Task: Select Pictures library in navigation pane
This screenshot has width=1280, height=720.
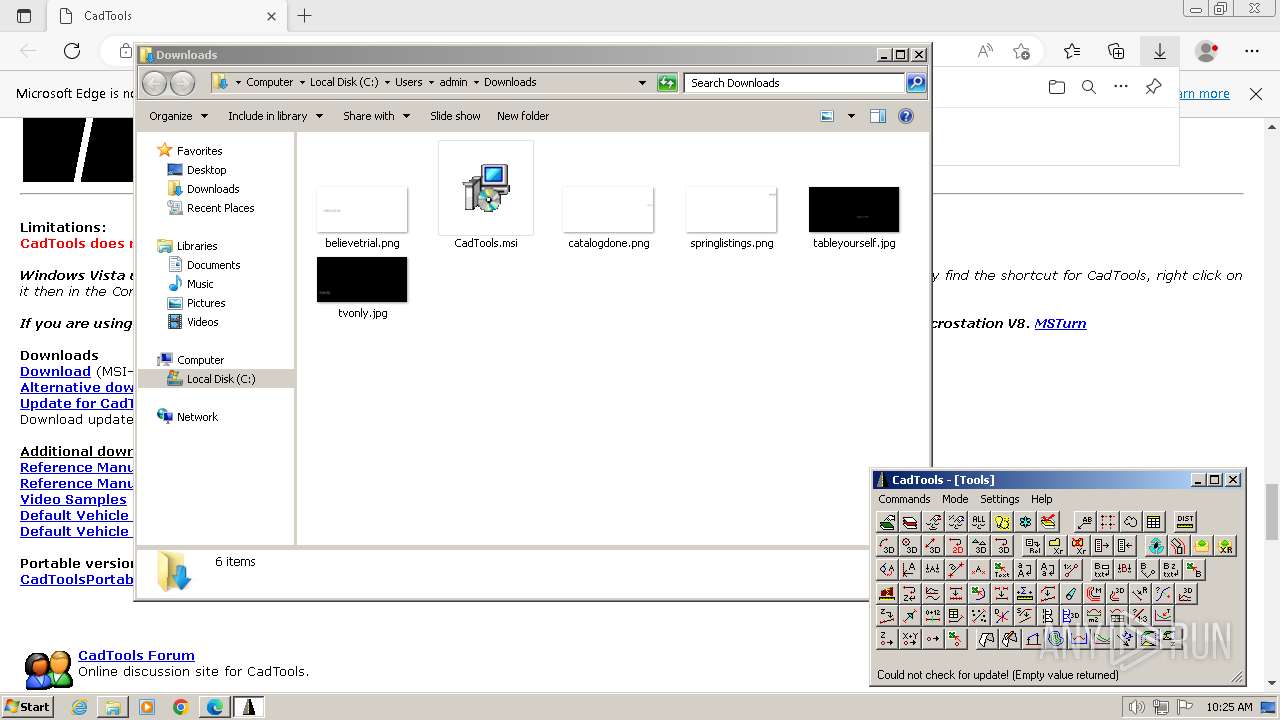Action: (x=206, y=303)
